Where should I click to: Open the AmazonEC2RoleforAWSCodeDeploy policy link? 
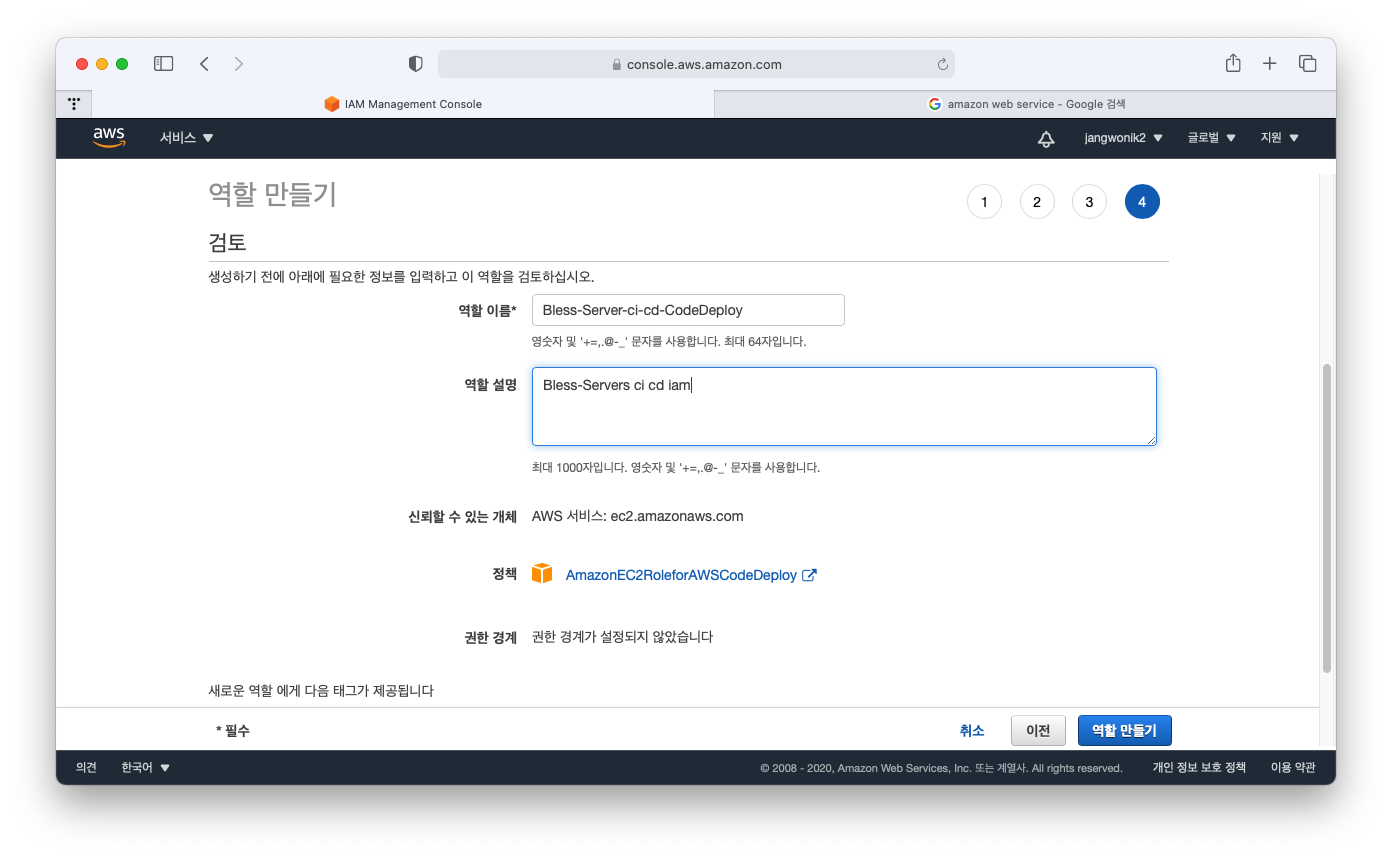(681, 575)
